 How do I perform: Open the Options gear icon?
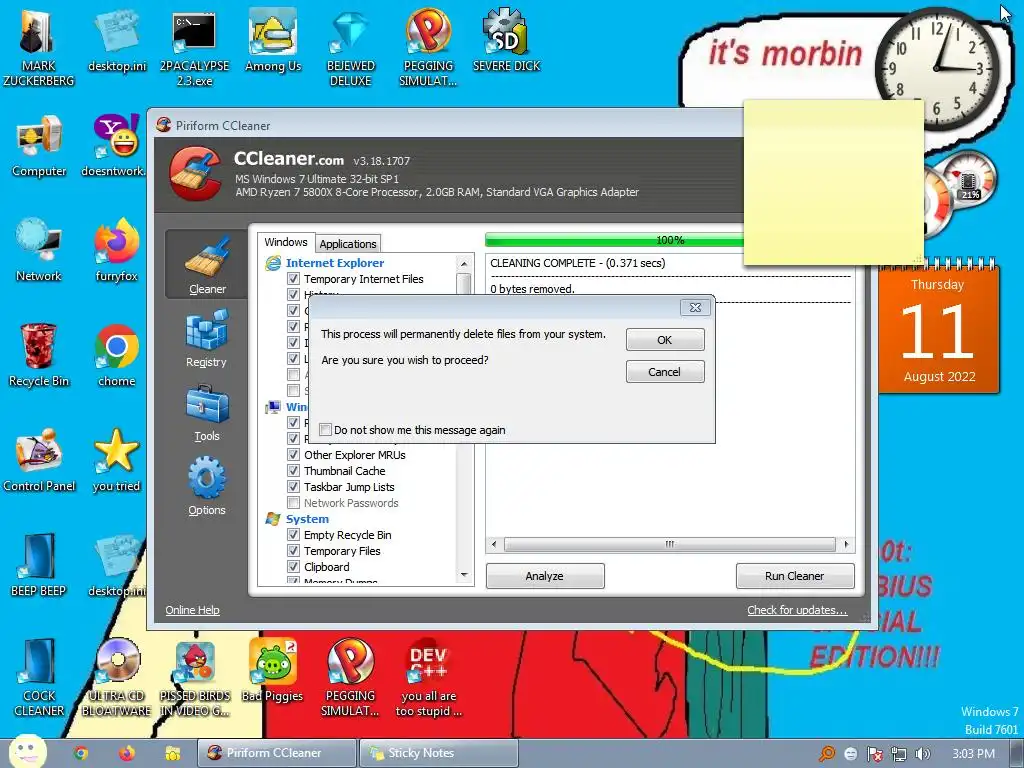click(x=206, y=486)
